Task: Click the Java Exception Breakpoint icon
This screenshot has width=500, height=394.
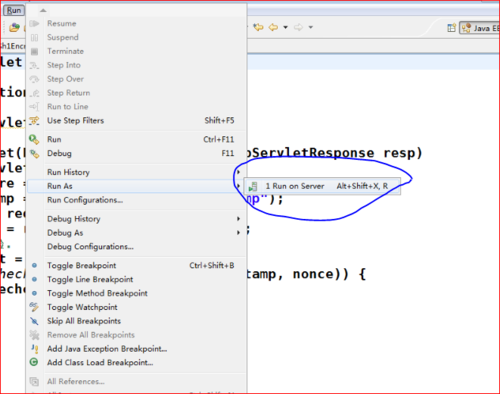Action: [x=34, y=349]
